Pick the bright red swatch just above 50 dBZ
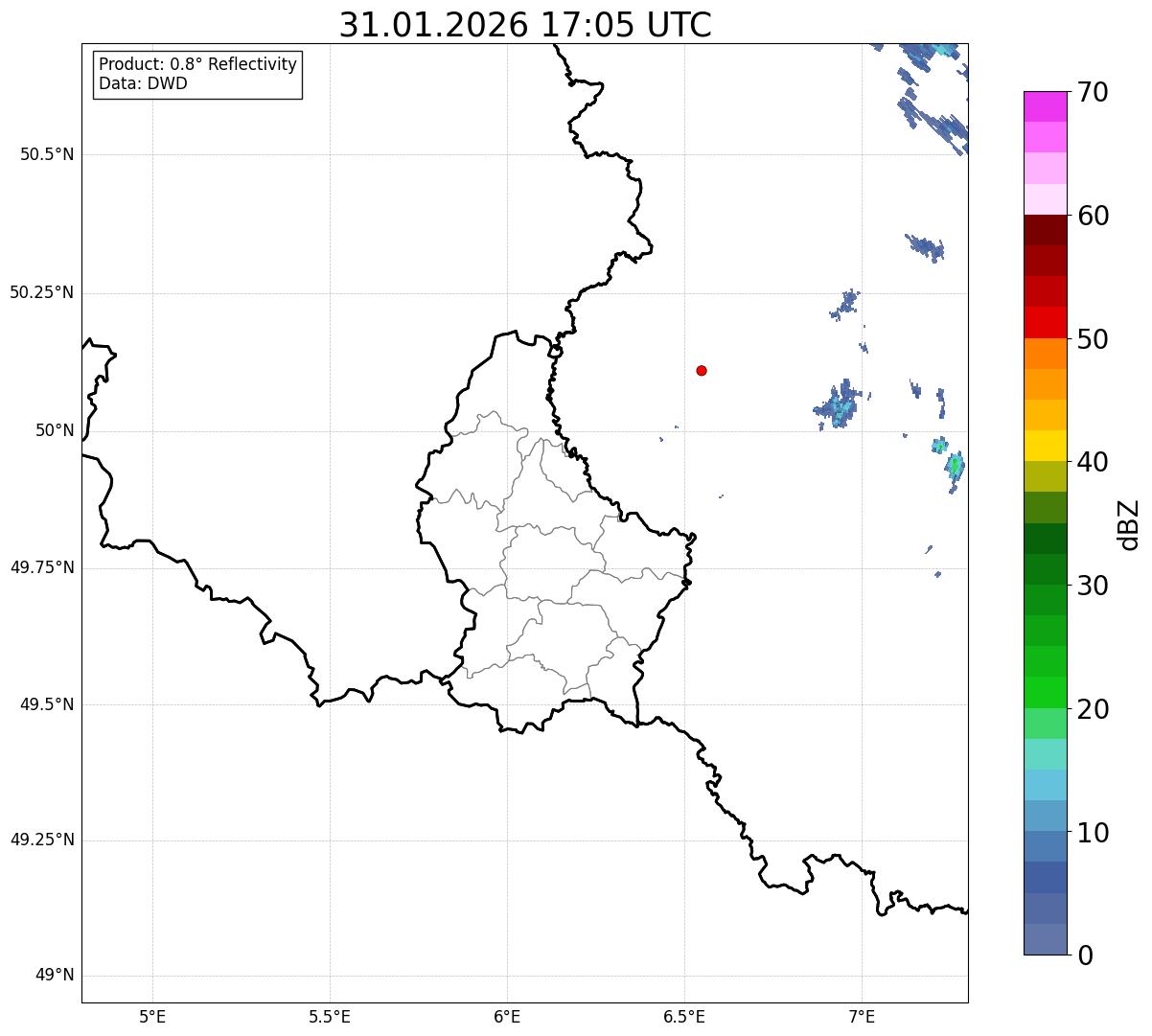This screenshot has height=1036, width=1152. [1045, 322]
